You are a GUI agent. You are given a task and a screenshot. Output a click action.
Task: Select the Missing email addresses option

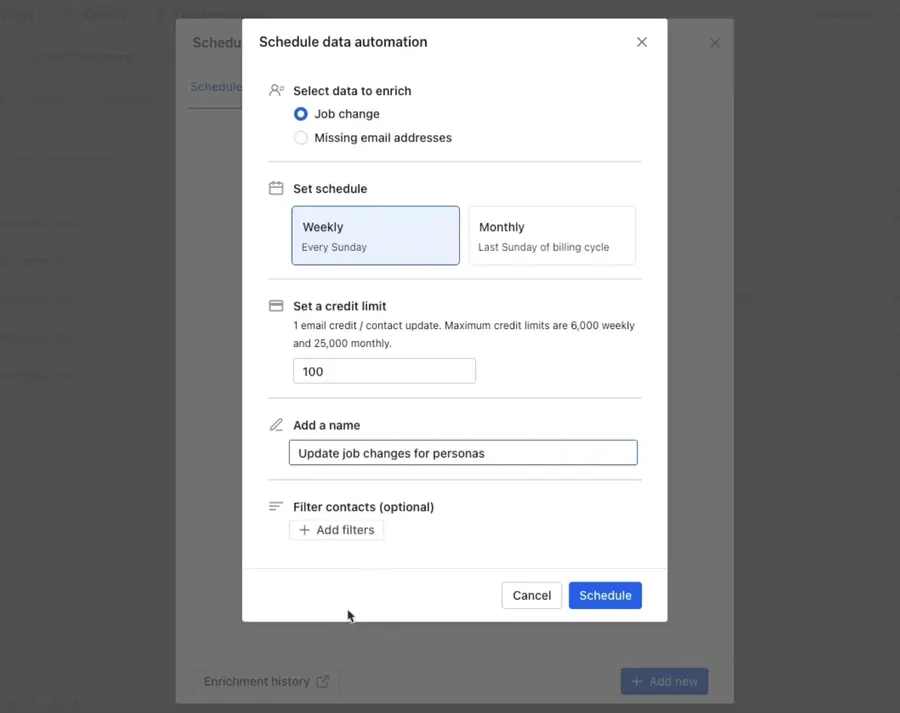point(300,137)
